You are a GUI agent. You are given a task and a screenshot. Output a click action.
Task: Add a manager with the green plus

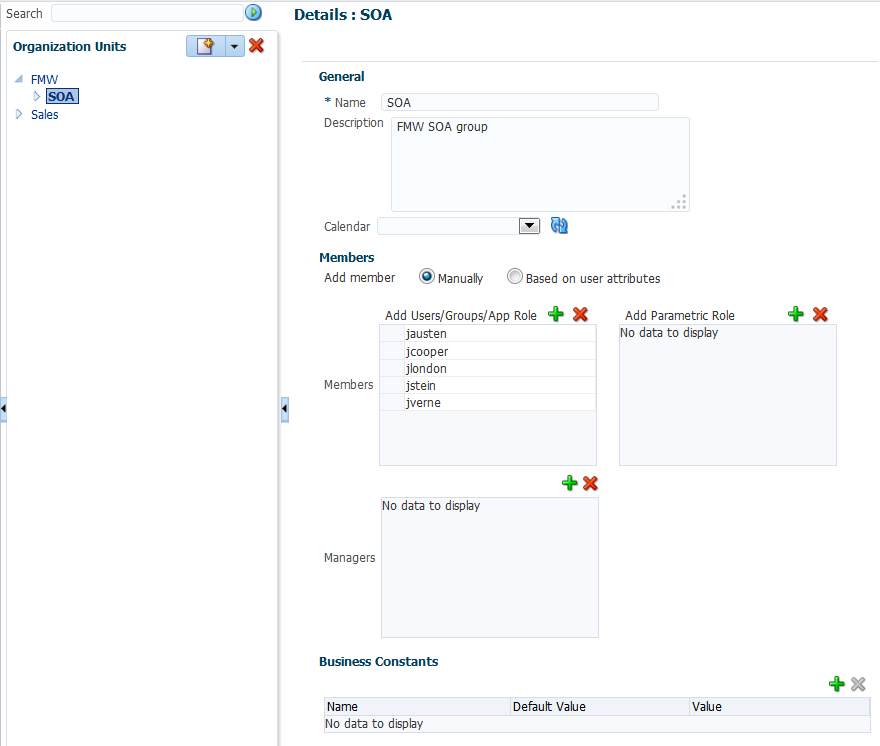click(570, 483)
